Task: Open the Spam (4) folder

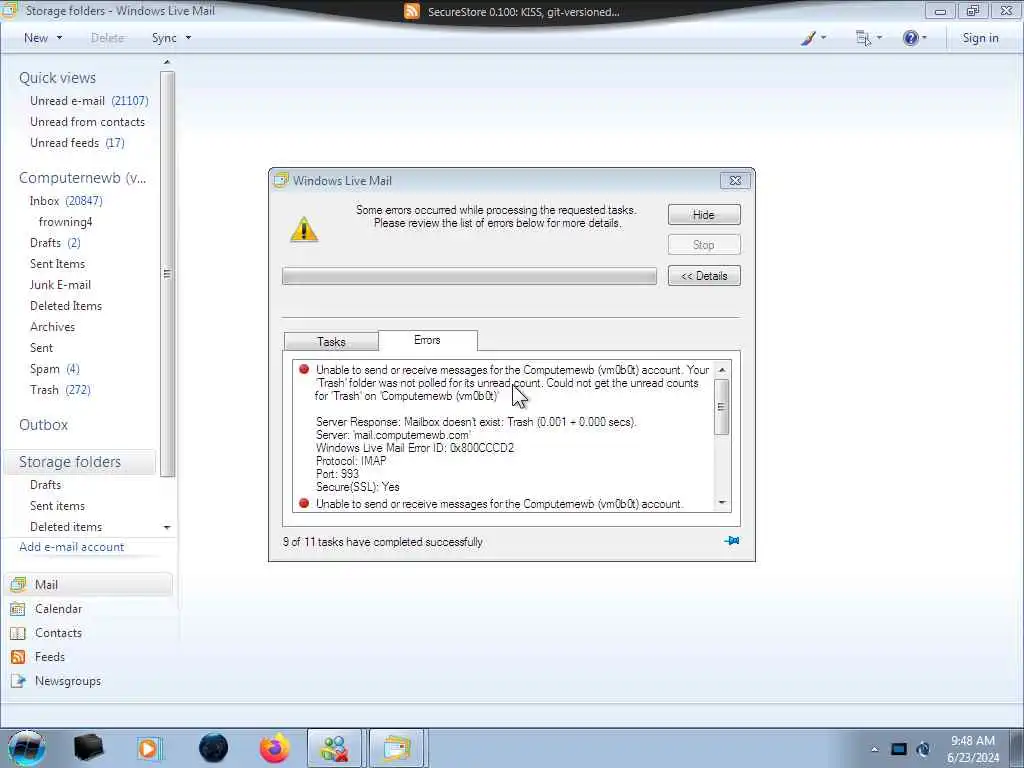Action: coord(55,369)
